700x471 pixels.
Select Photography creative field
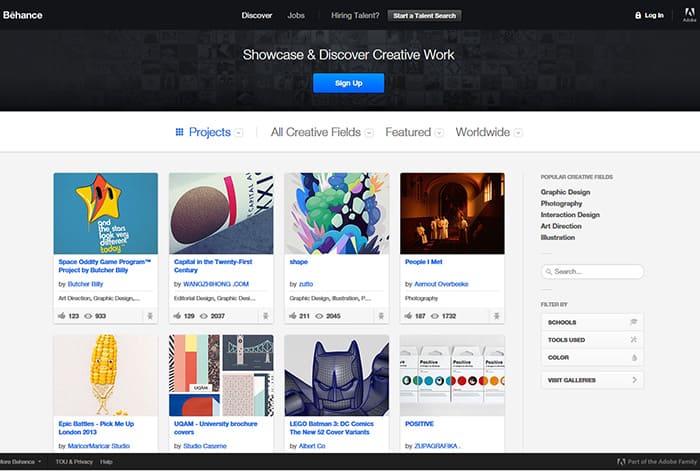point(561,204)
